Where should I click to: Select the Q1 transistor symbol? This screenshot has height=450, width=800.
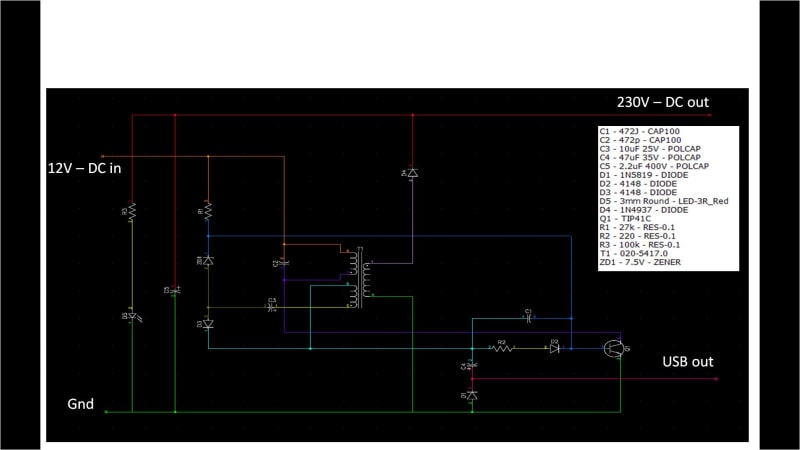click(614, 349)
